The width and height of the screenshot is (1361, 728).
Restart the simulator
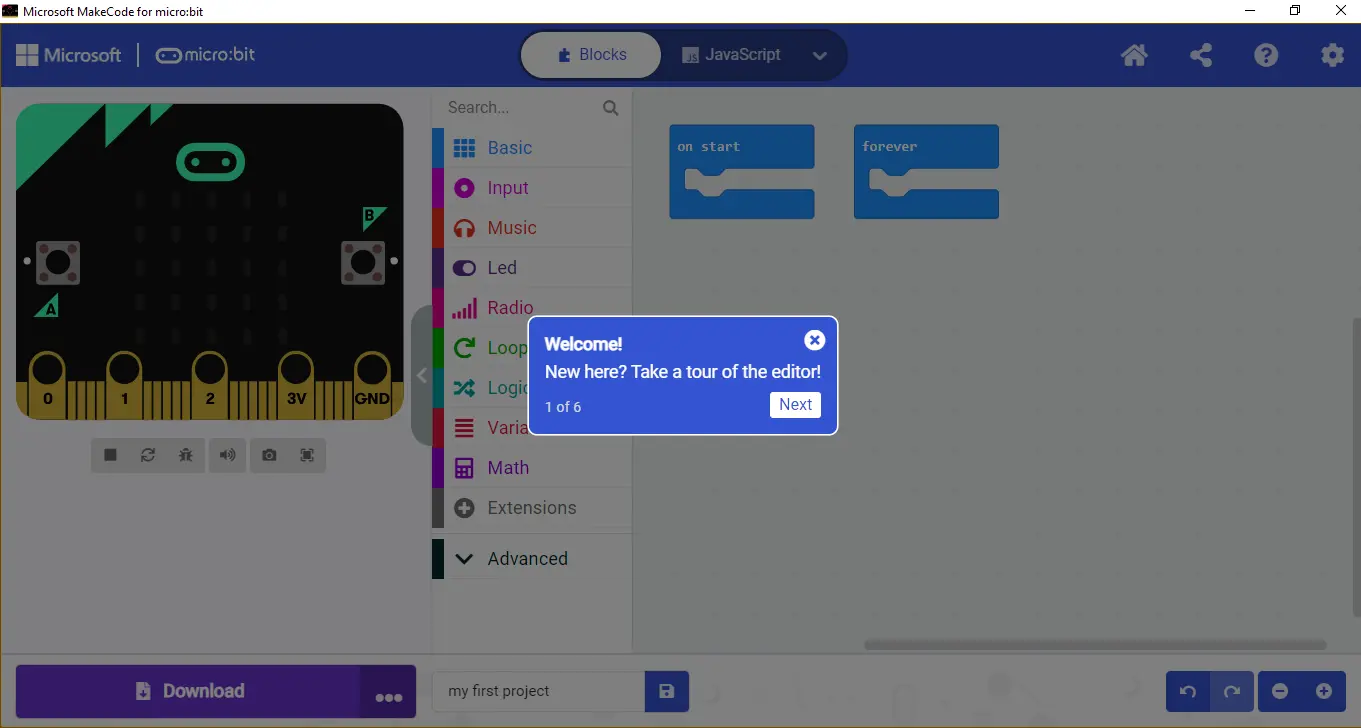click(x=148, y=455)
